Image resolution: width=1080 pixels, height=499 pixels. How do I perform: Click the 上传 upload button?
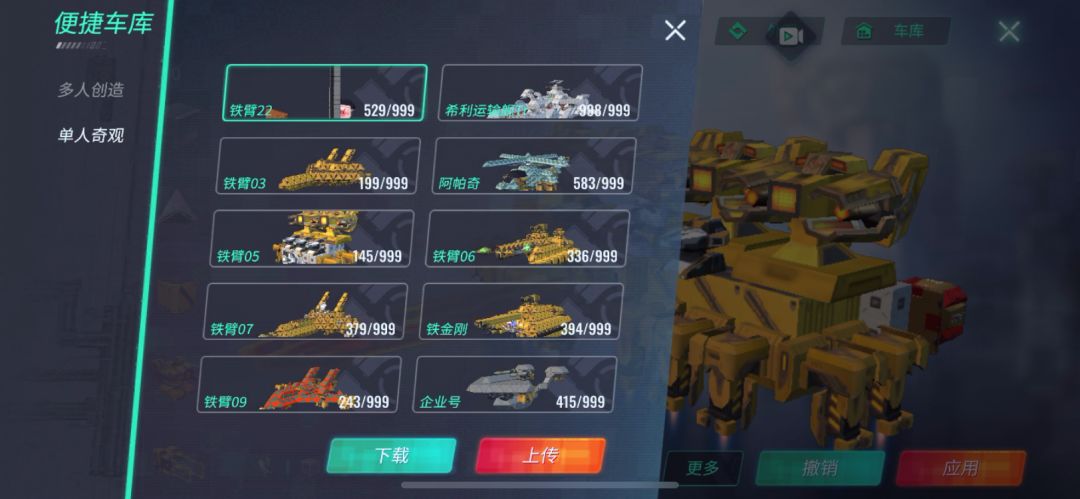point(541,456)
